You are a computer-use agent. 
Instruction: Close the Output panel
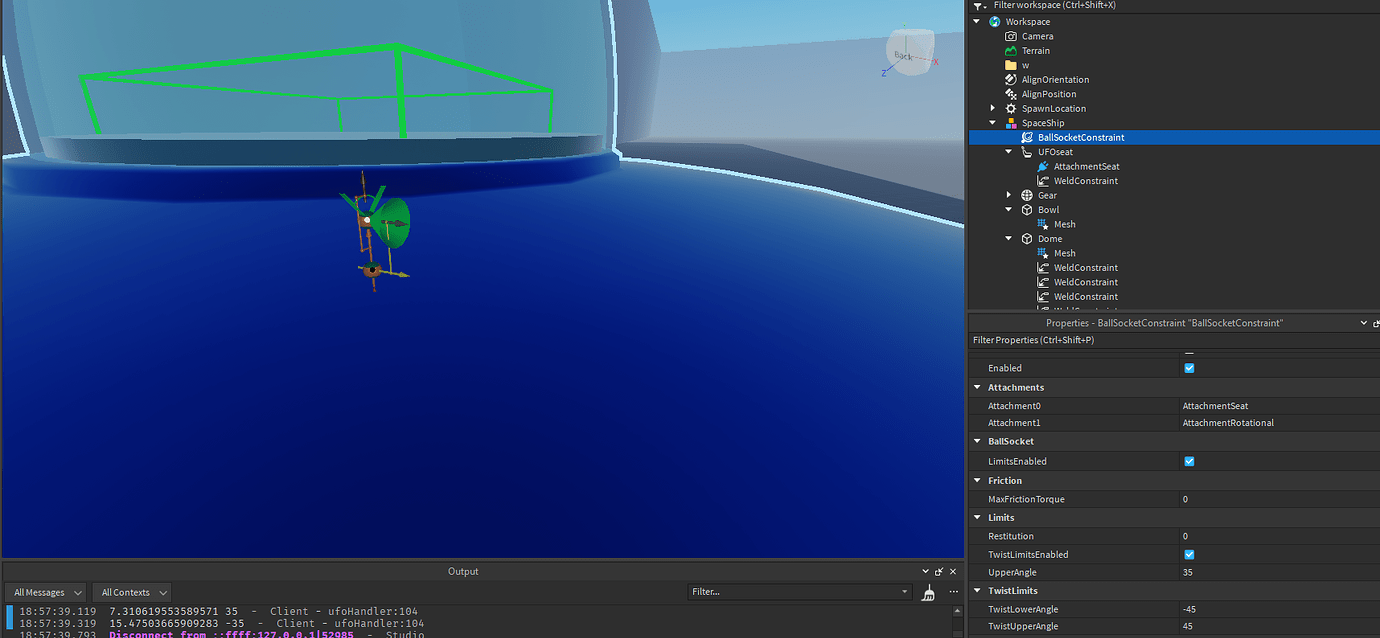tap(952, 572)
